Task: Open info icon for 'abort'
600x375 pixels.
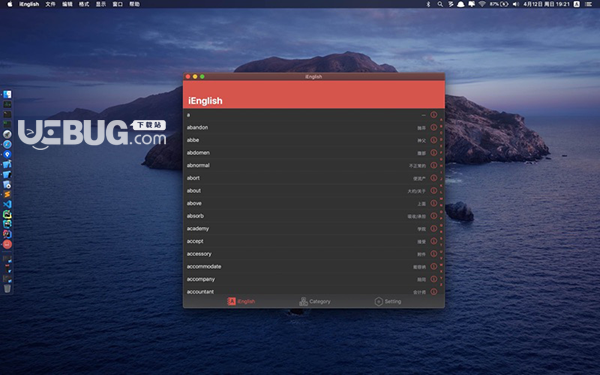Action: [x=434, y=178]
